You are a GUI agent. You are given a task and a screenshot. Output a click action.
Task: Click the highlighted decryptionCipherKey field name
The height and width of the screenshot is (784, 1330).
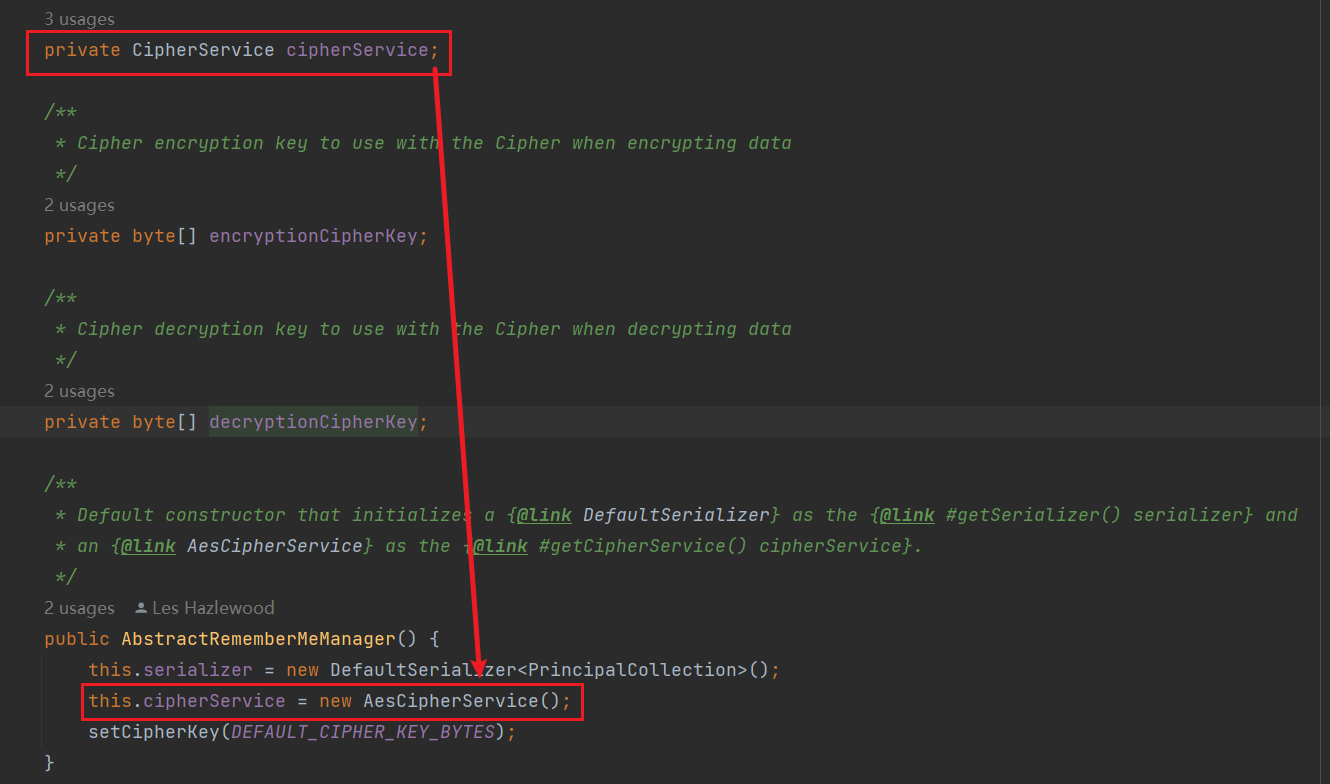click(313, 422)
